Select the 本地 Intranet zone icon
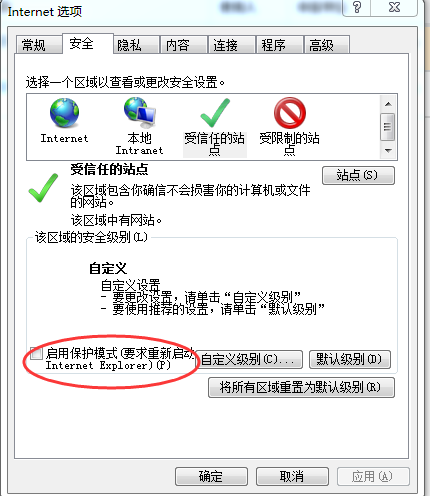This screenshot has height=496, width=430. click(140, 113)
